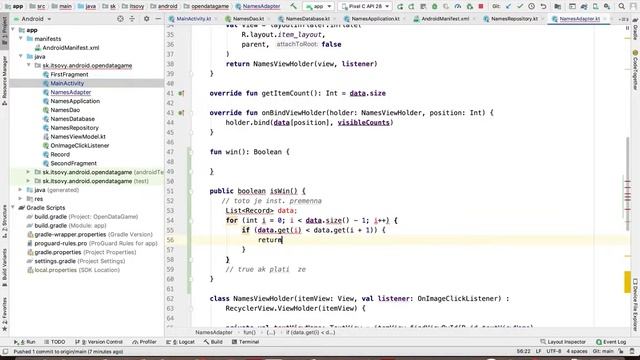Image resolution: width=640 pixels, height=360 pixels.
Task: Click the scroll-from-source target icon
Action: click(x=120, y=19)
